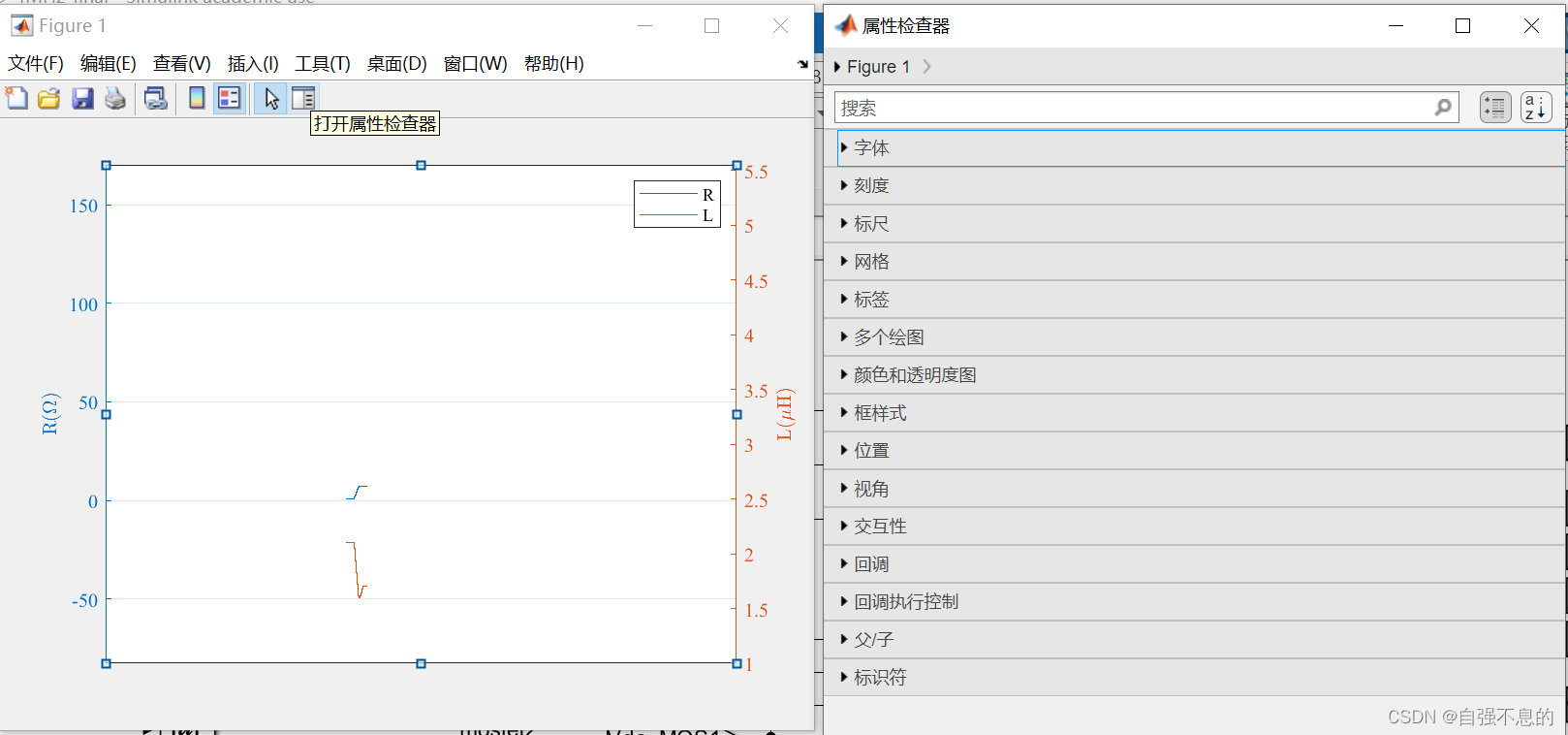
Task: Open the 查看(V) menu
Action: [182, 64]
